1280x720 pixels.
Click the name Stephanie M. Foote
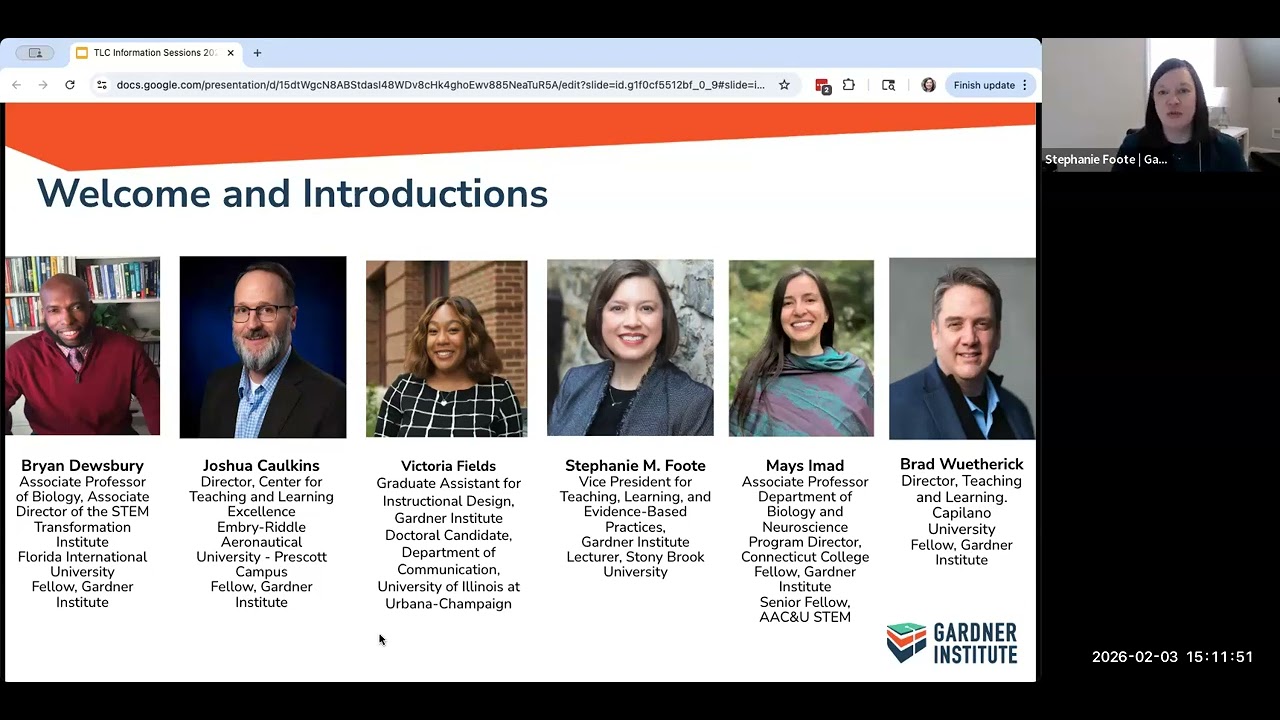click(635, 466)
